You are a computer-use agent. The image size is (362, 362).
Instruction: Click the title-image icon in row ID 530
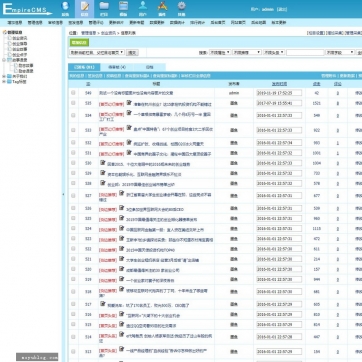pyautogui.click(x=103, y=163)
